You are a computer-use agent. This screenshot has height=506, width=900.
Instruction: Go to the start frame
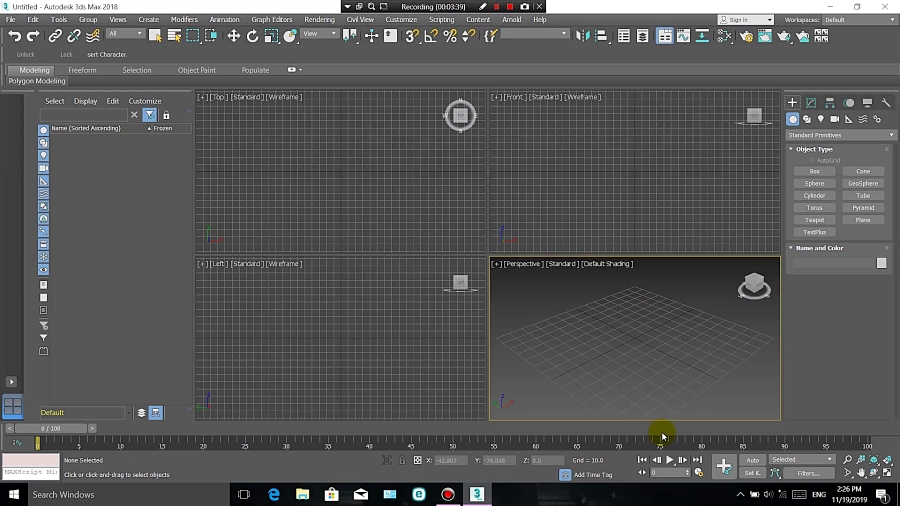point(642,460)
